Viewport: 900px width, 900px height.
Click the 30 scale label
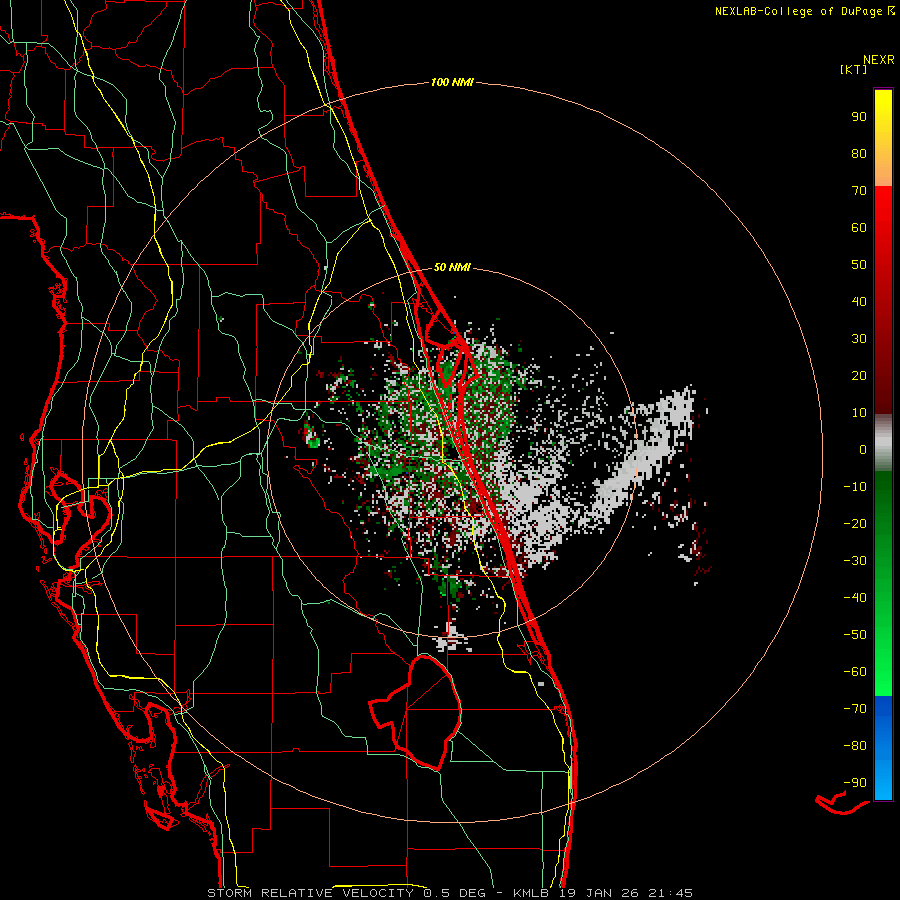click(859, 339)
